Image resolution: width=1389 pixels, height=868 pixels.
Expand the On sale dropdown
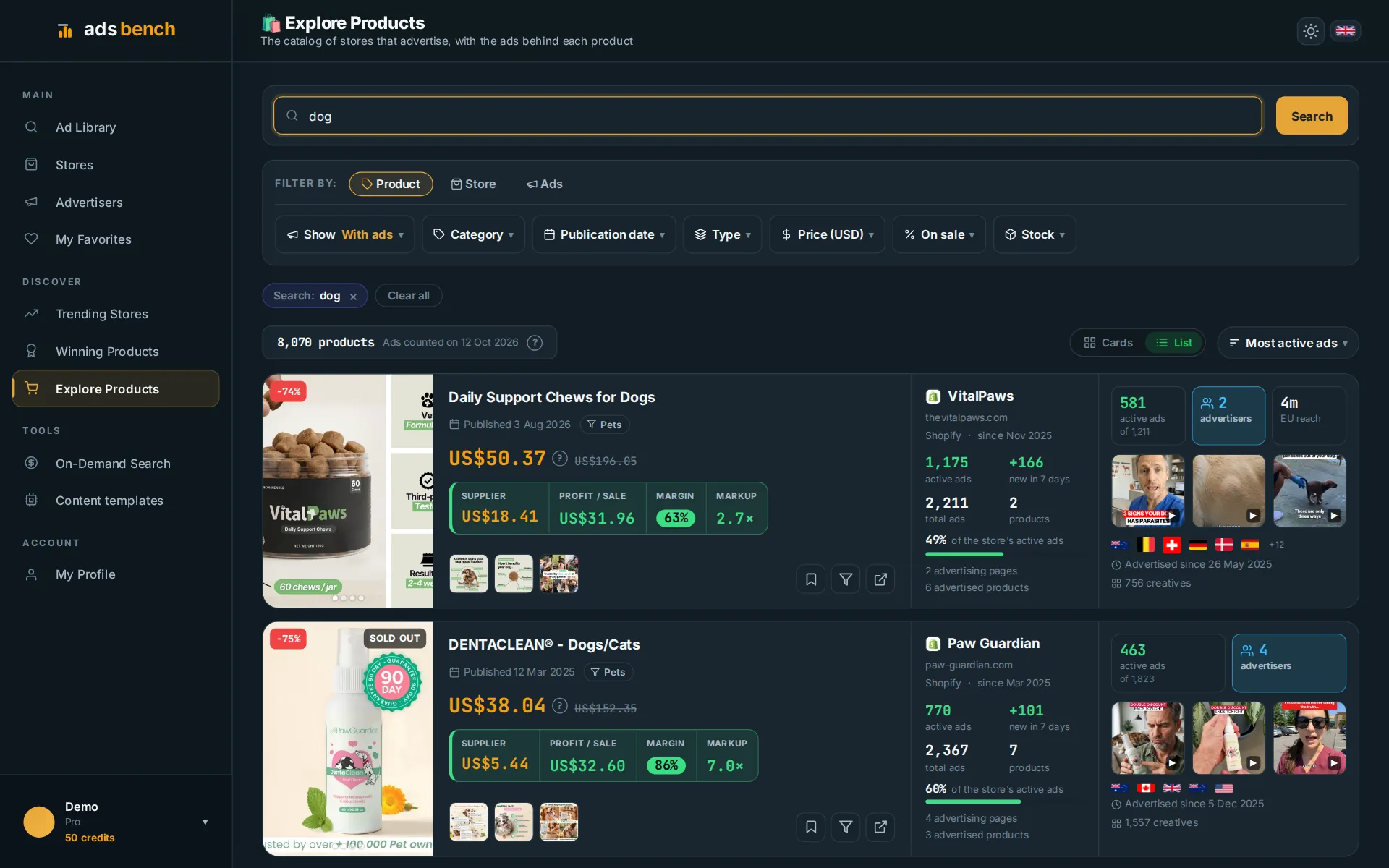point(939,234)
